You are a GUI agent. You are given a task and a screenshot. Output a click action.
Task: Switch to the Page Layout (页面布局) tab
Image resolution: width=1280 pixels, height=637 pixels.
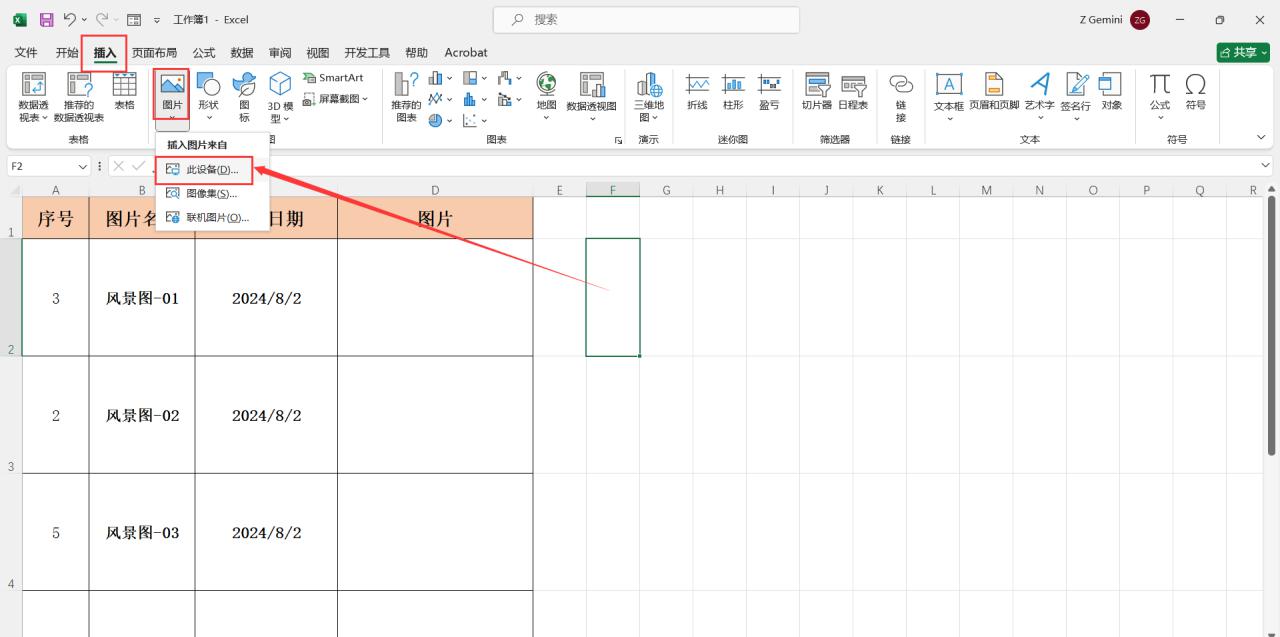(x=155, y=53)
